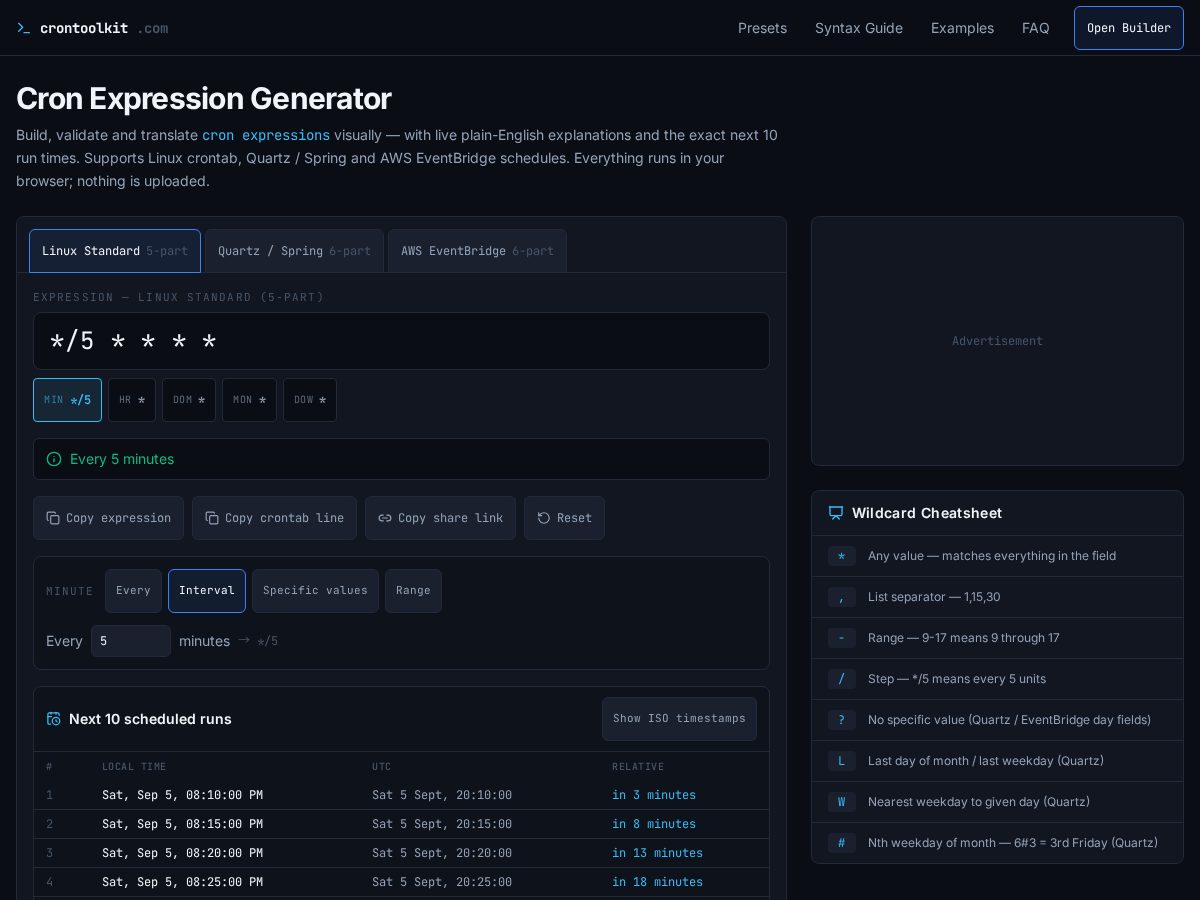Switch to the Quartz / Spring tab
The image size is (1200, 900).
click(294, 251)
